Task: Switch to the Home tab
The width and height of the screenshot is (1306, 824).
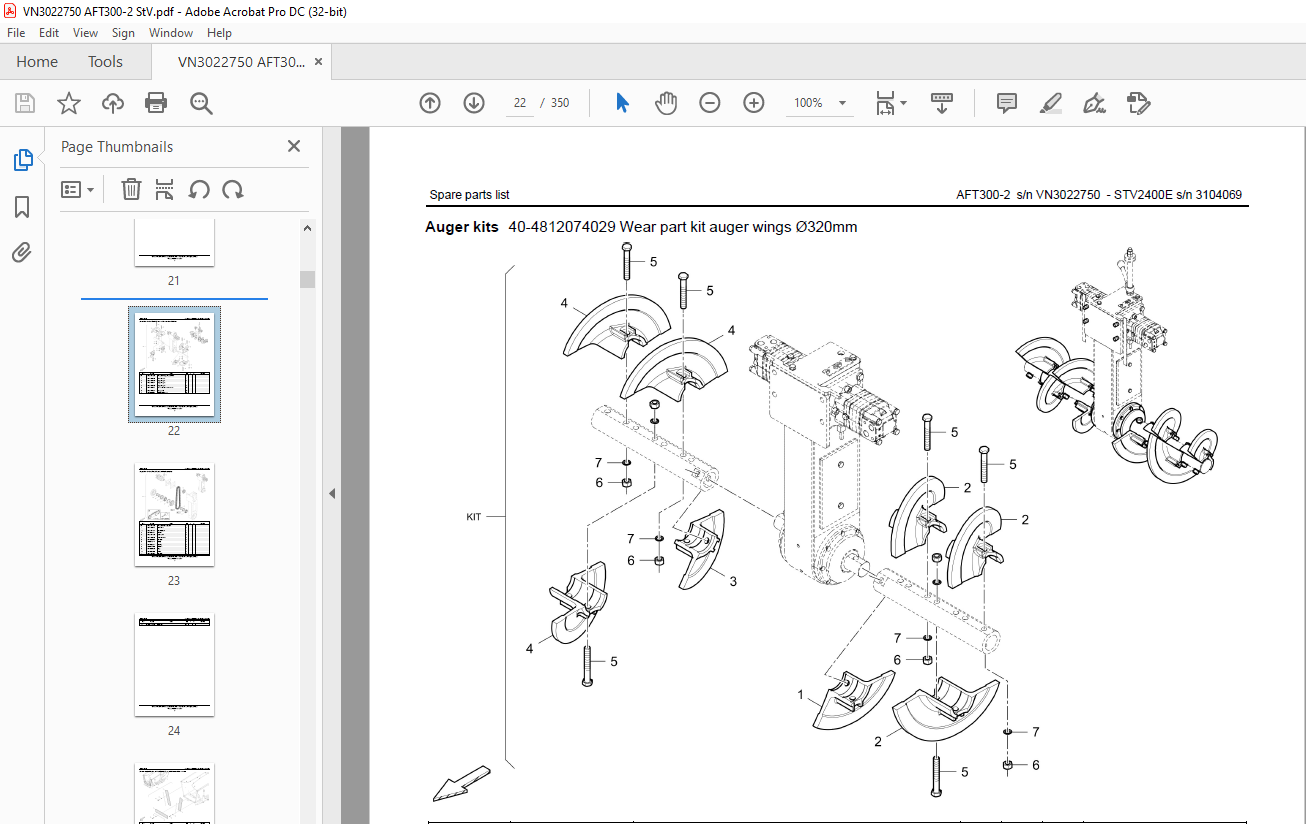Action: (x=37, y=62)
